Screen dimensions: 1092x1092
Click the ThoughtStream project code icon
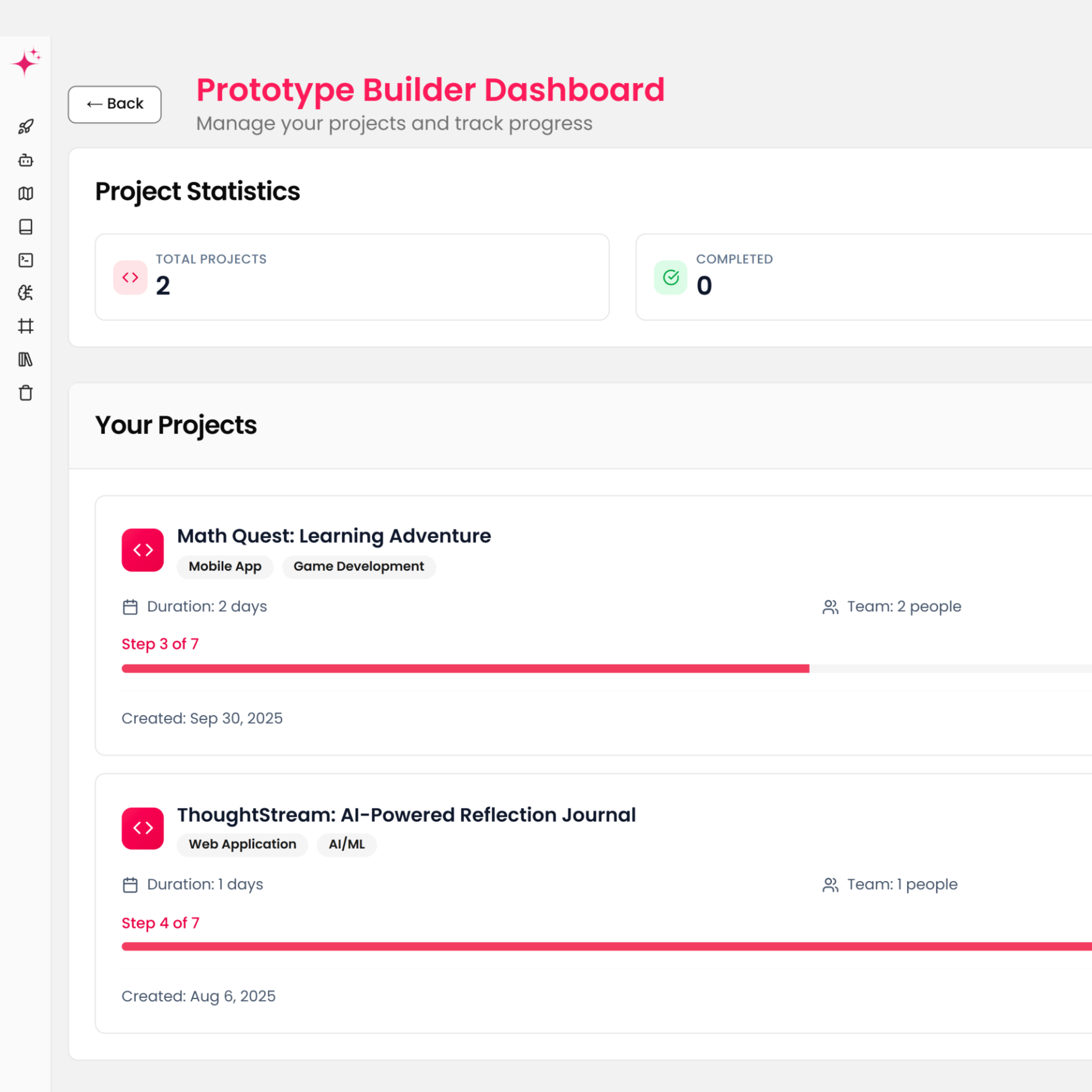point(142,828)
